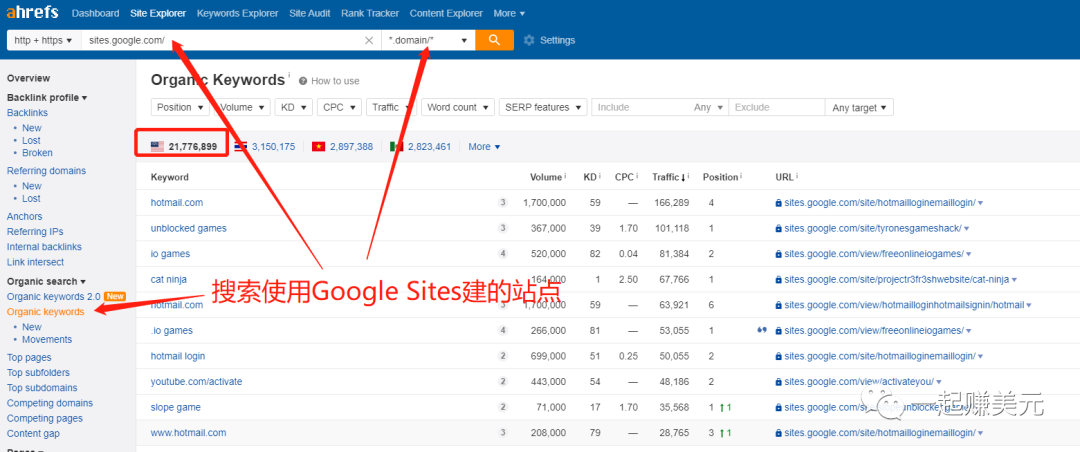Open the Any target dropdown
Image resolution: width=1080 pixels, height=452 pixels.
[x=860, y=107]
